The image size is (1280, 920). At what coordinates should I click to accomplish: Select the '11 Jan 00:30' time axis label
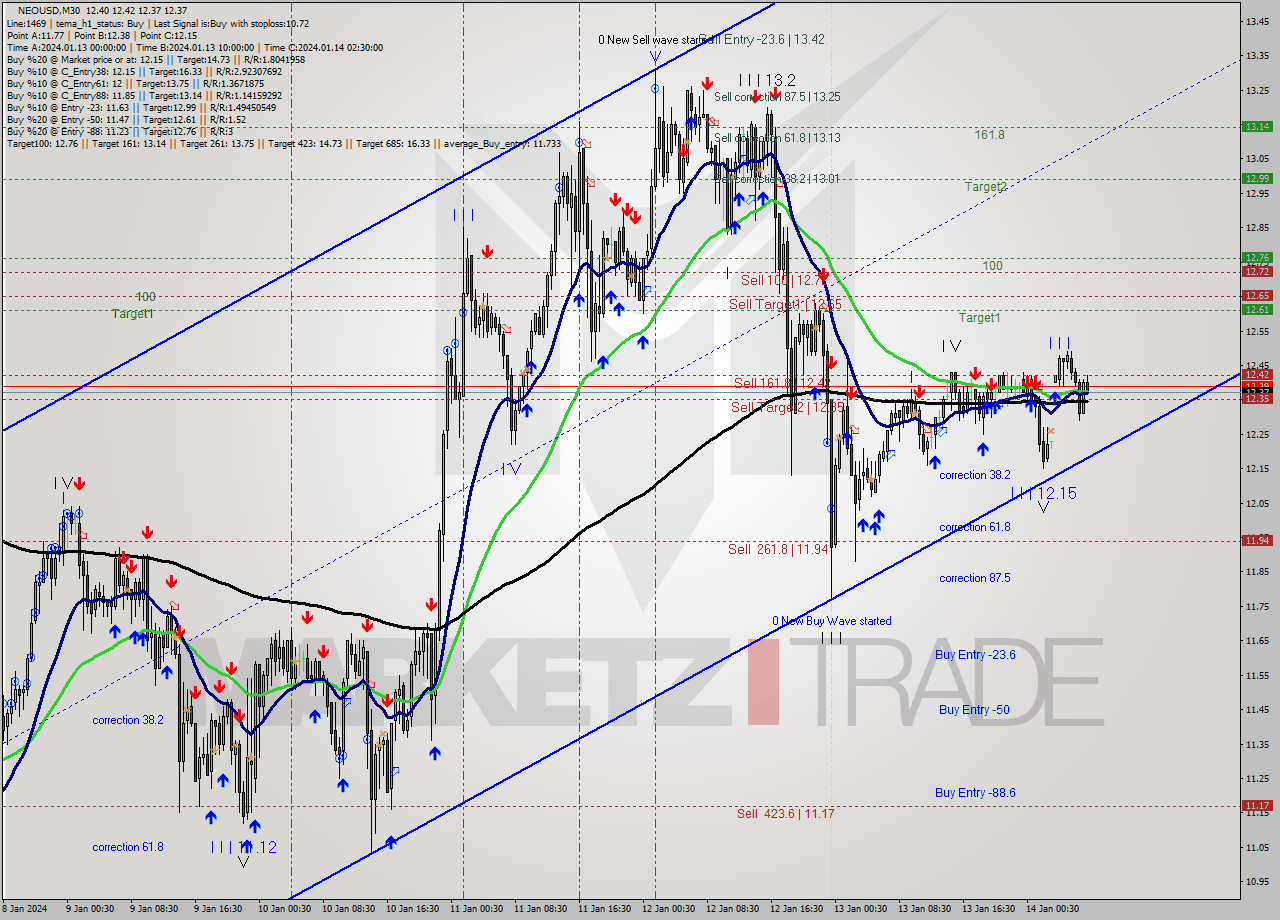[475, 909]
